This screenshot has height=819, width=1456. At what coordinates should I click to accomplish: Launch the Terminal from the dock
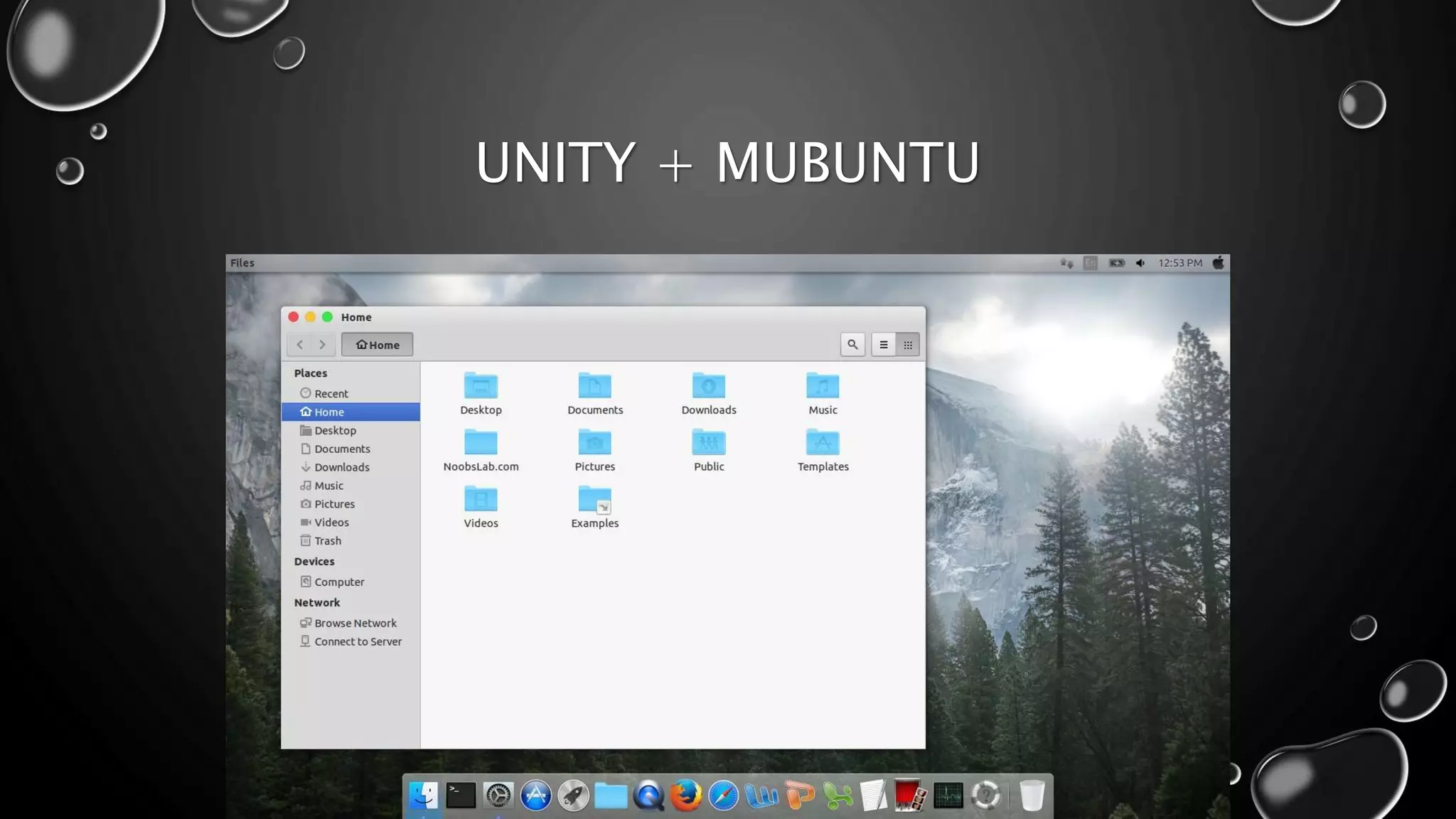(461, 795)
